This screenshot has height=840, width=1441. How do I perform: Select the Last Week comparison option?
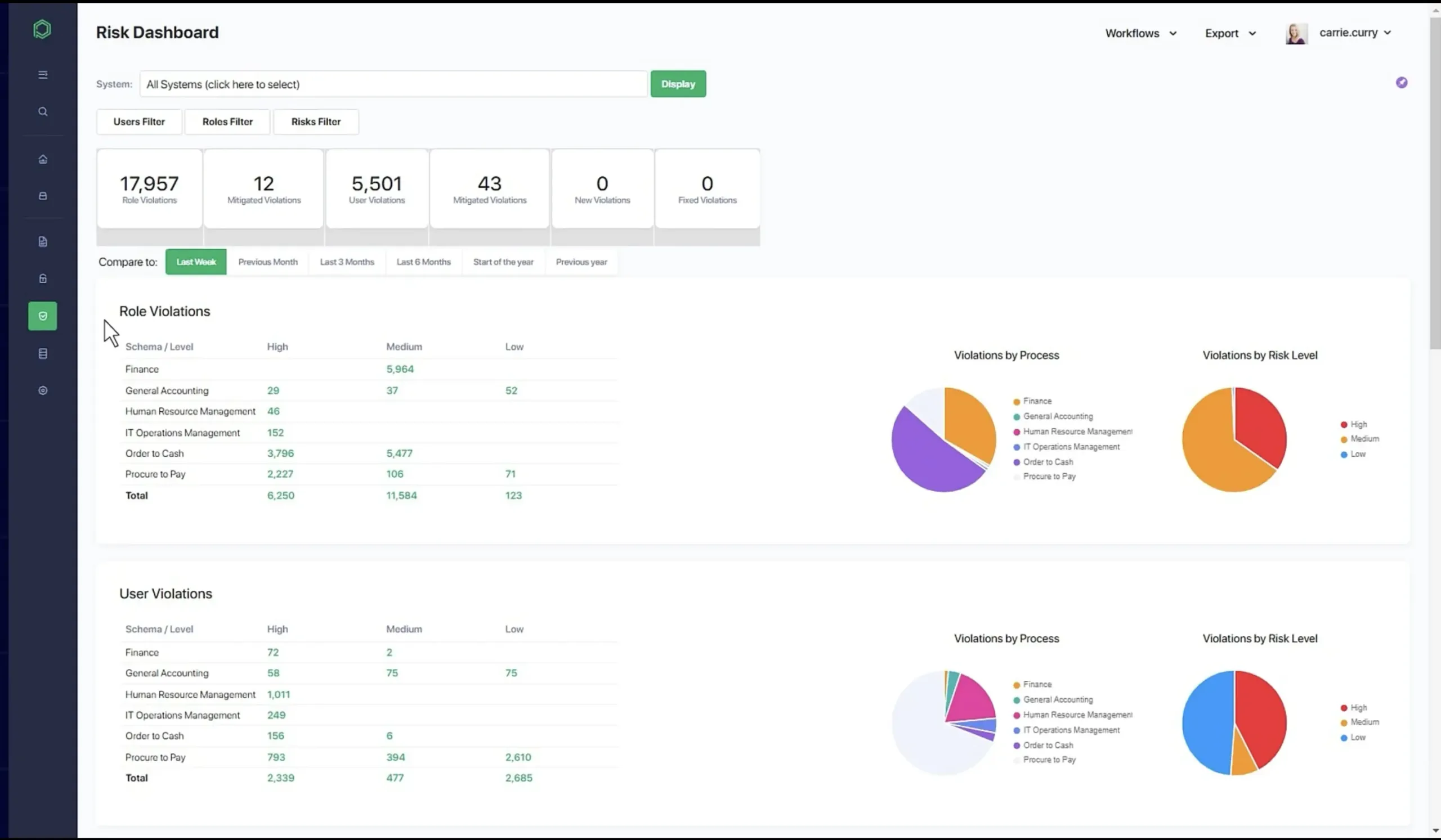point(195,262)
